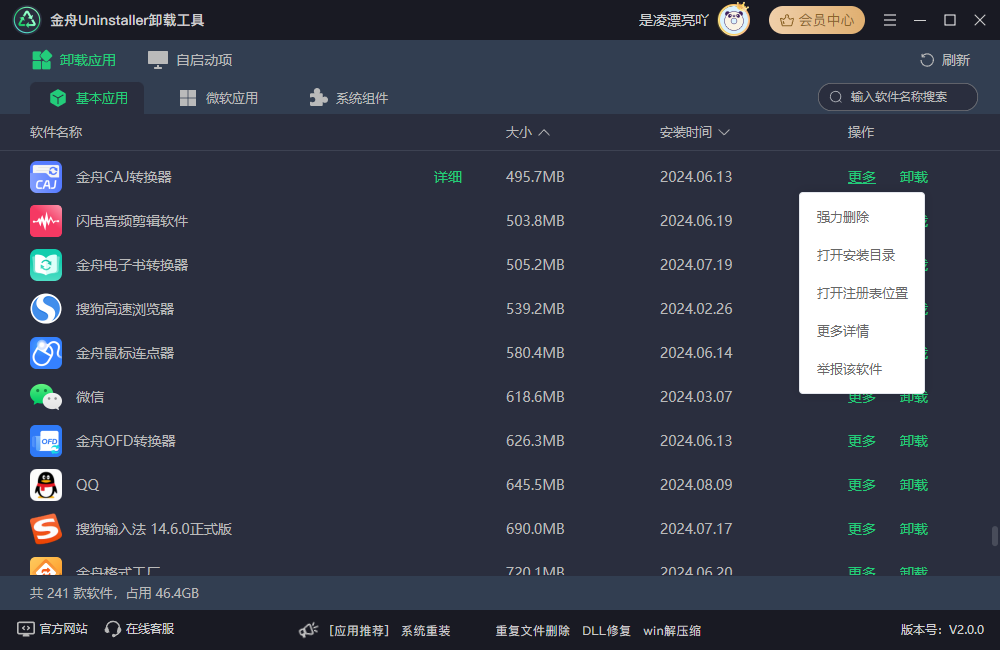Open the 会员中心 button

coord(817,20)
